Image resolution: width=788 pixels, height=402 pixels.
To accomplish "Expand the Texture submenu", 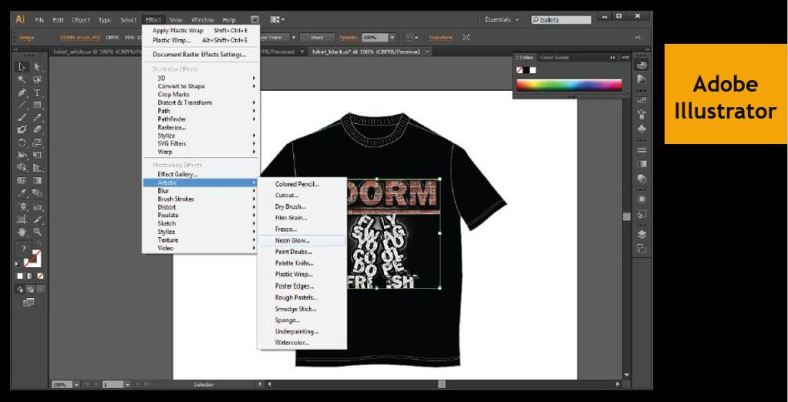I will 200,240.
